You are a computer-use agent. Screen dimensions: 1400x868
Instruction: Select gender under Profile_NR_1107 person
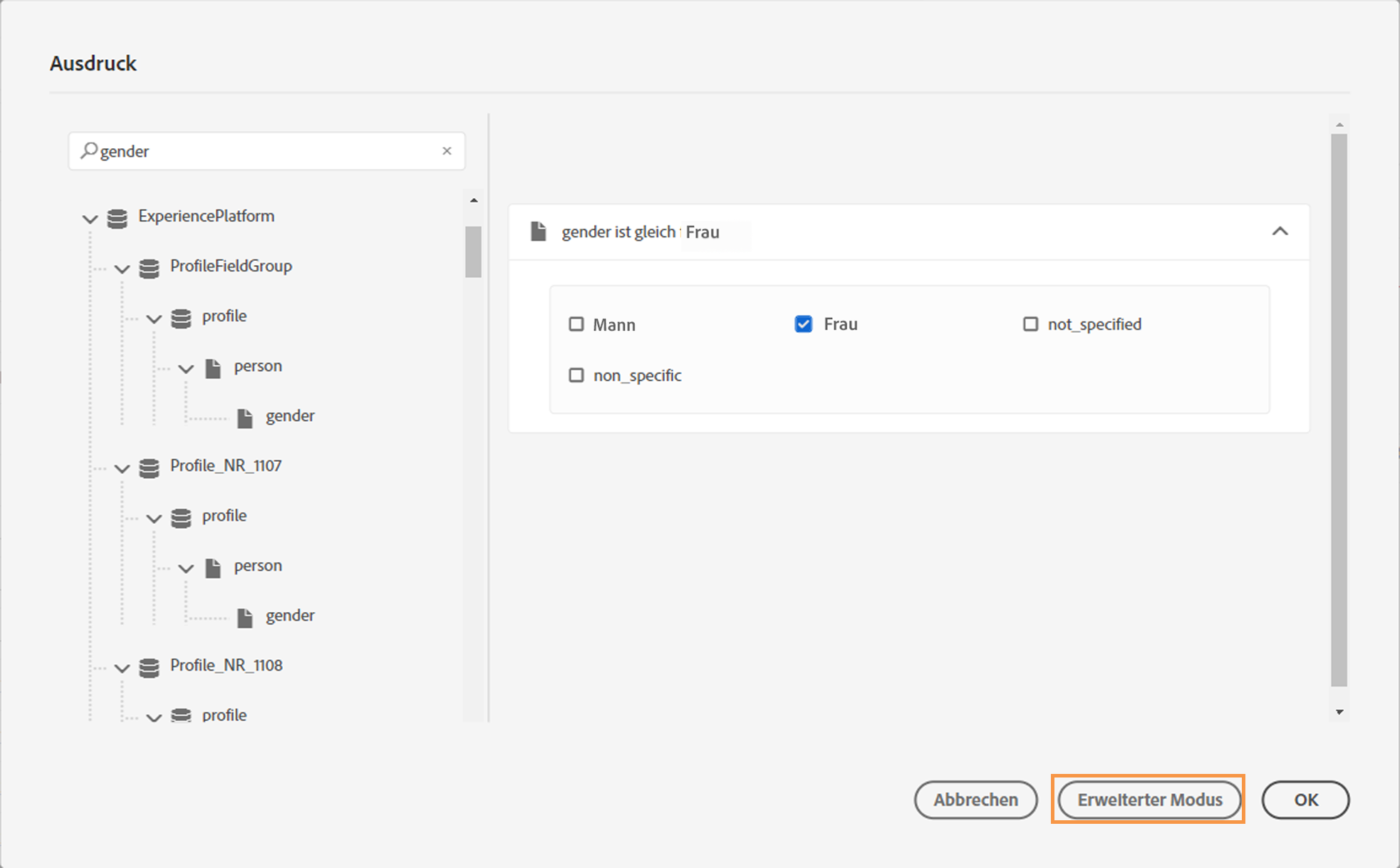pyautogui.click(x=289, y=616)
